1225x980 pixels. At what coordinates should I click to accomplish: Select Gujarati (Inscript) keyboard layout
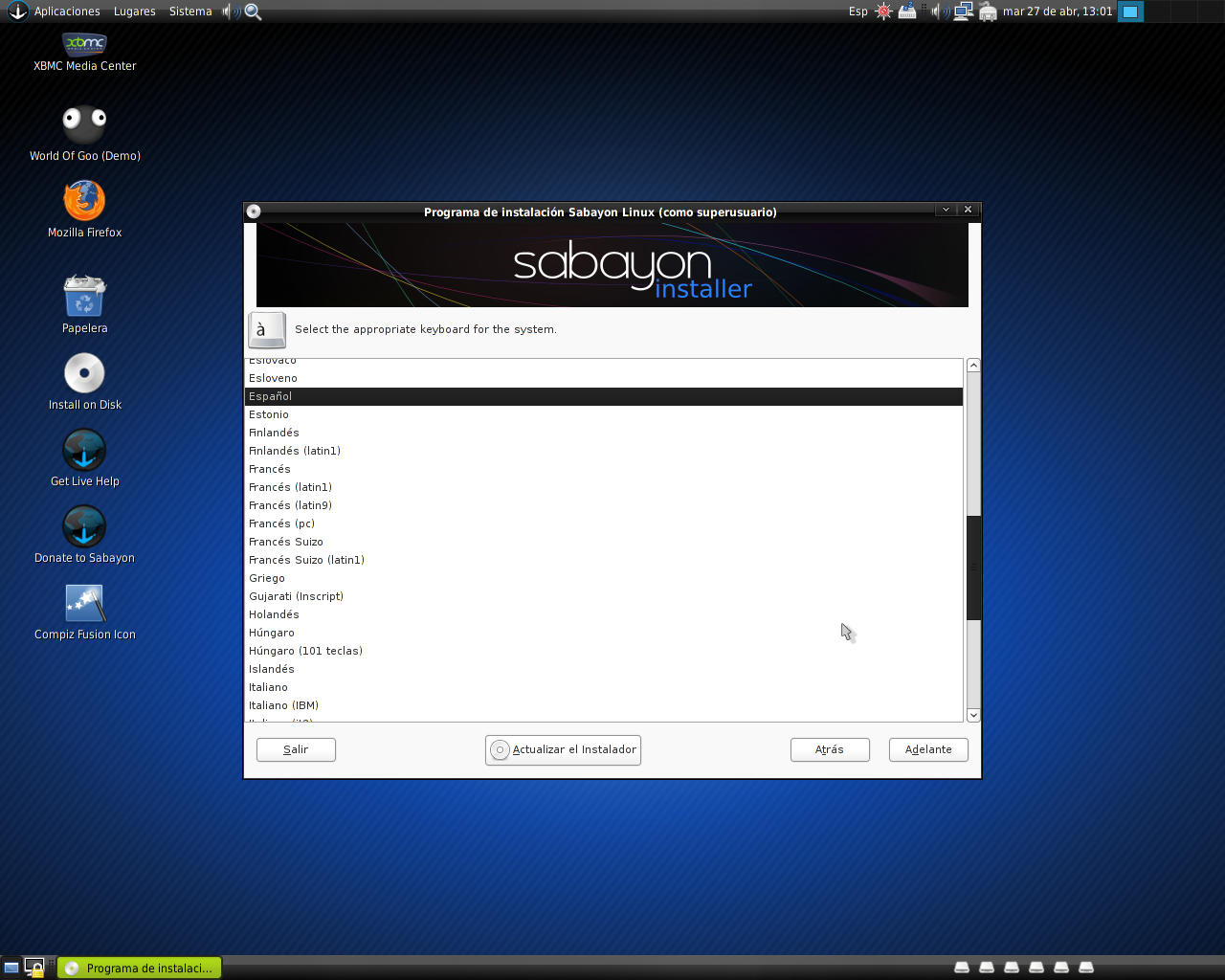604,596
